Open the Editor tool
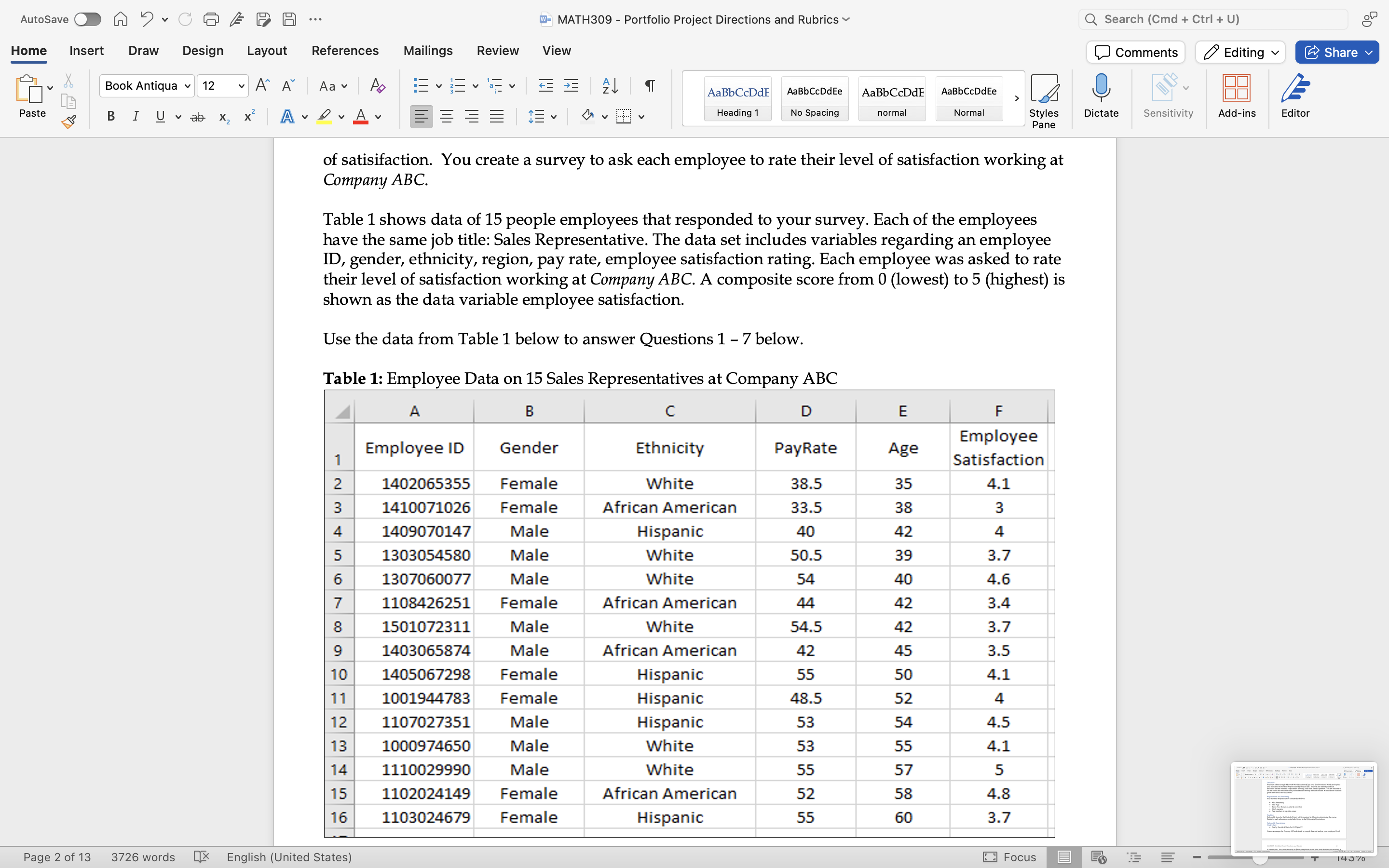1389x868 pixels. click(x=1295, y=95)
